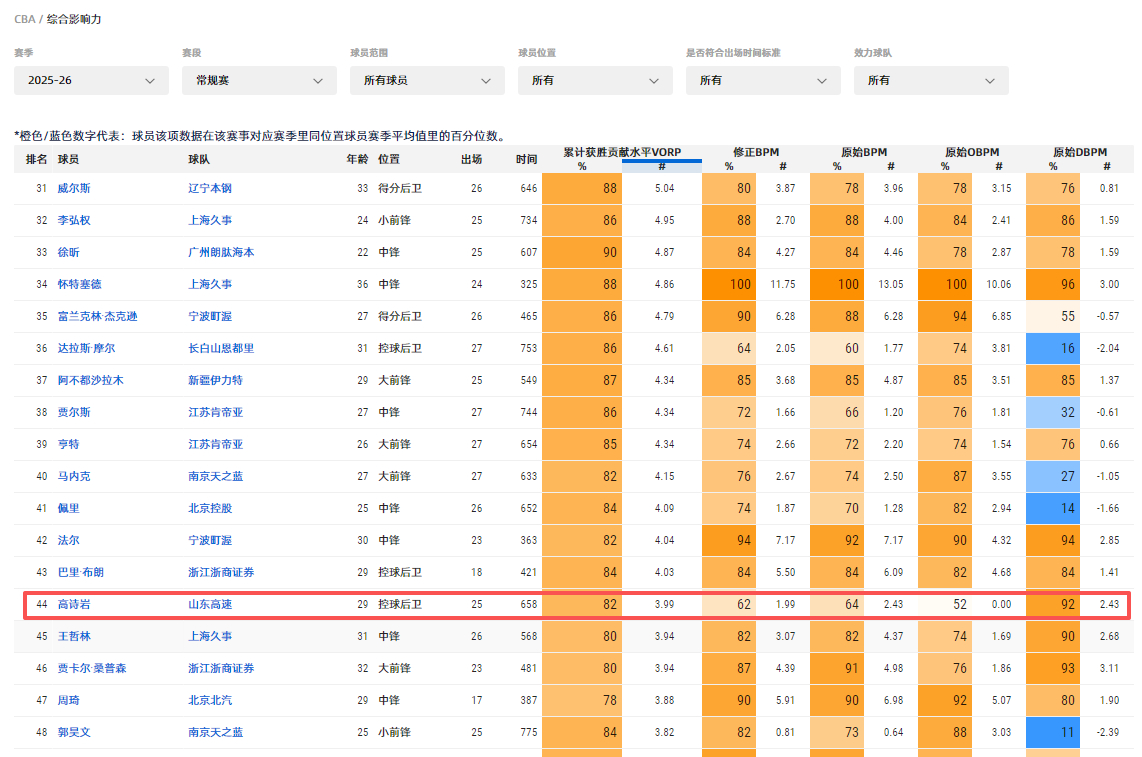Sort by 出场 column header
The image size is (1142, 757).
pos(471,159)
